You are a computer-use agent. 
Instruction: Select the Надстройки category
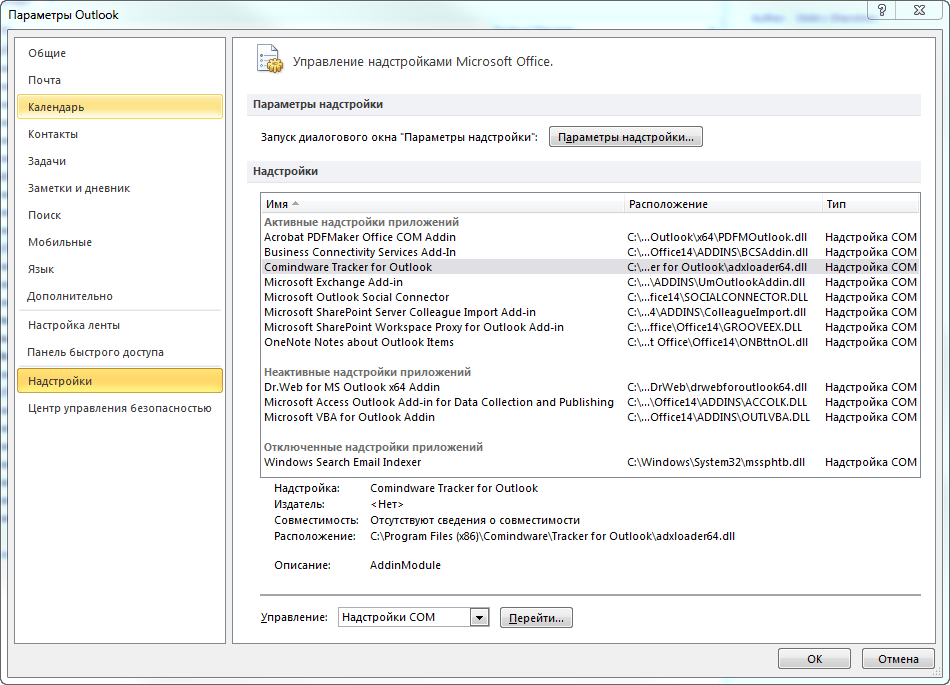pyautogui.click(x=120, y=381)
